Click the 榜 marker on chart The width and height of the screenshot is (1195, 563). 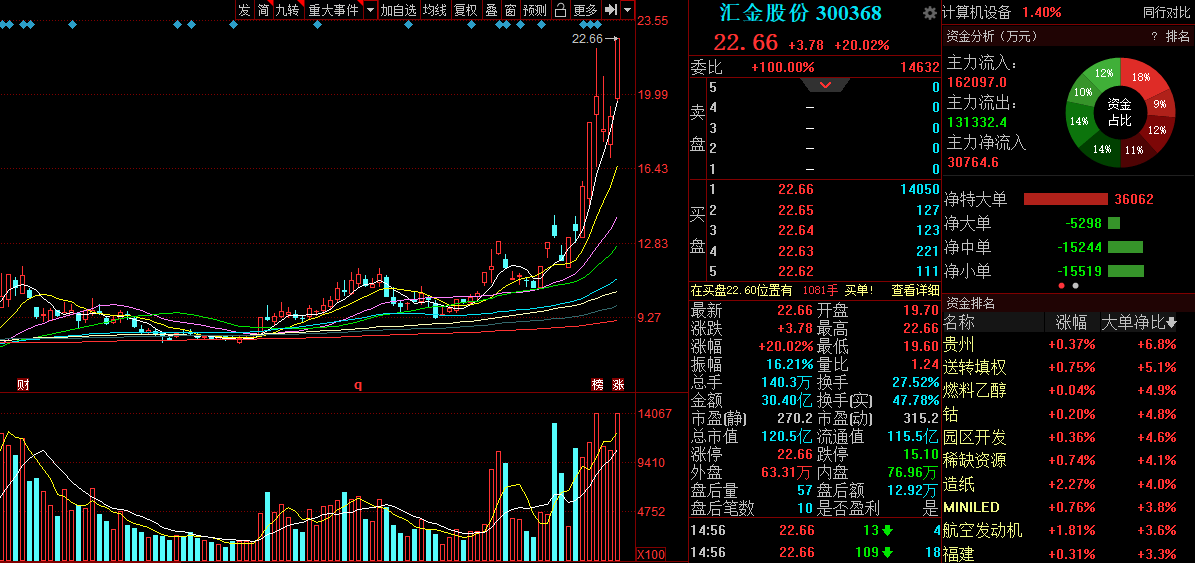598,385
